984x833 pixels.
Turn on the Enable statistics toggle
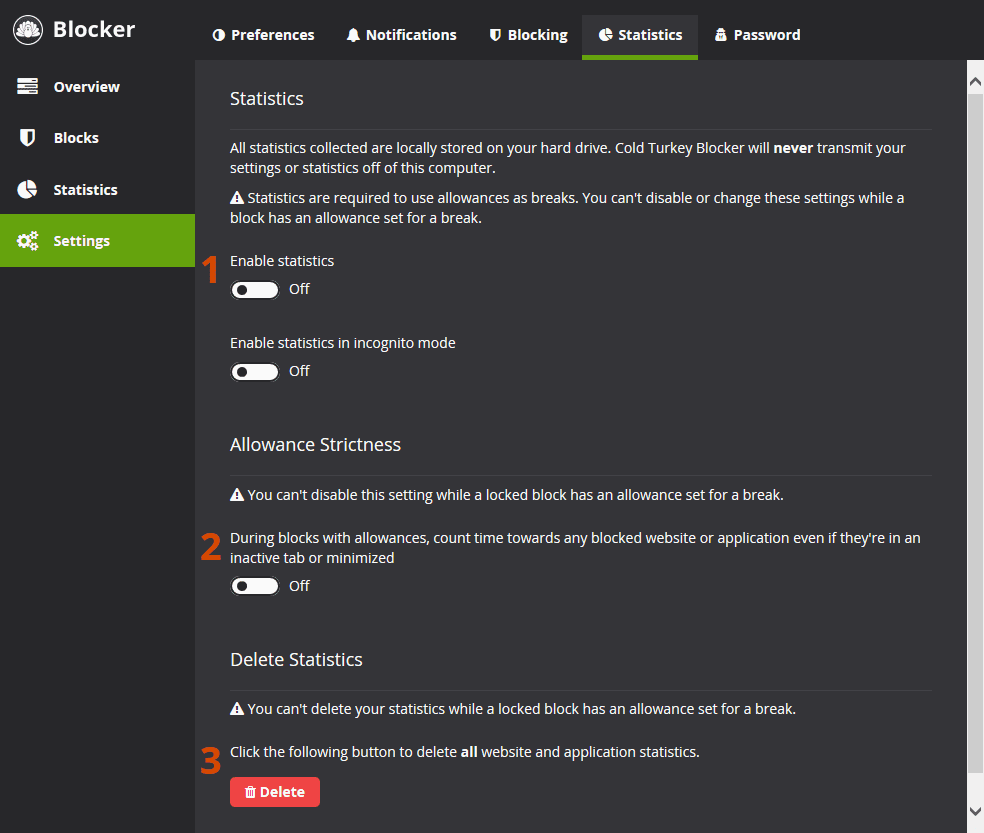pos(255,290)
